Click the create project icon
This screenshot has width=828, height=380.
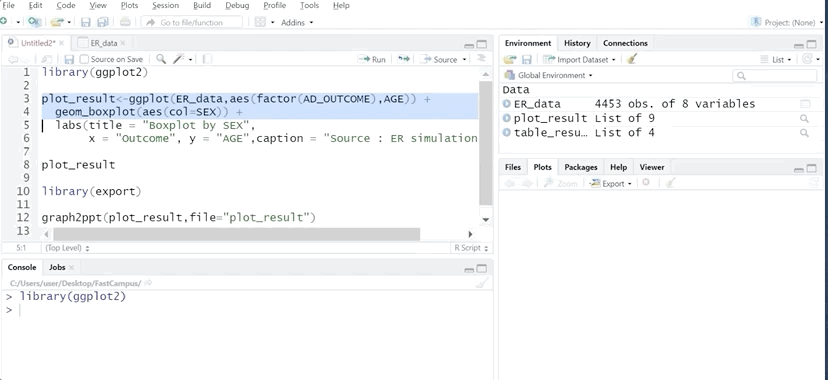click(34, 22)
